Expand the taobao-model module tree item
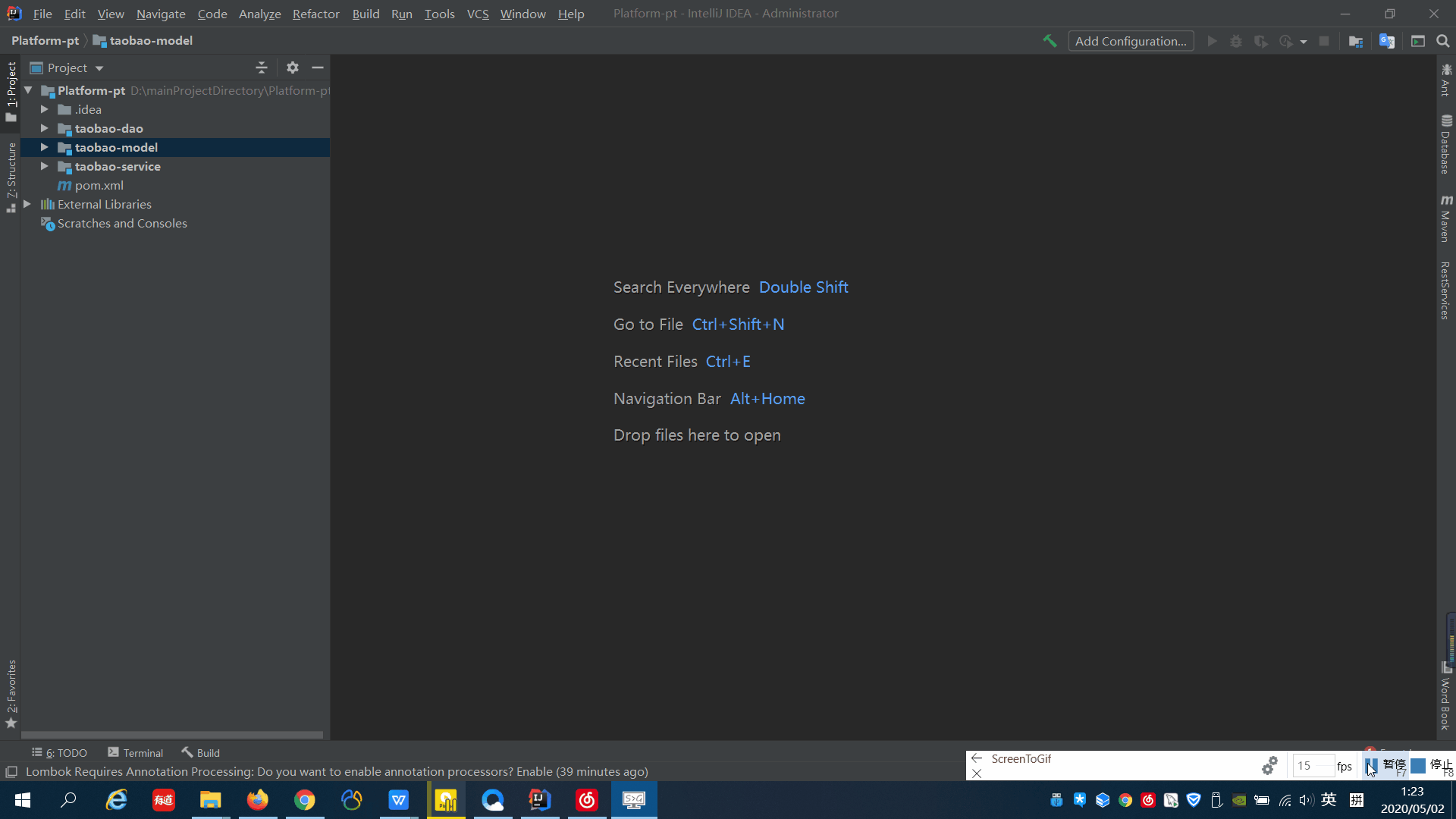 (45, 147)
